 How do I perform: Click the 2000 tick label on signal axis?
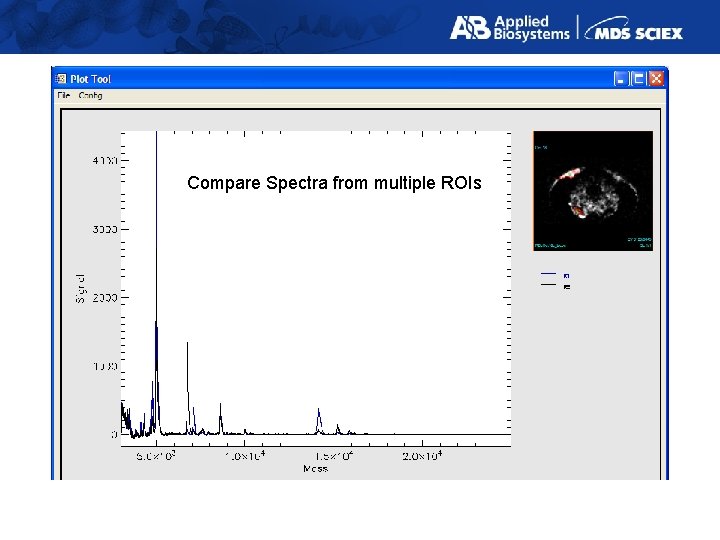pos(105,298)
